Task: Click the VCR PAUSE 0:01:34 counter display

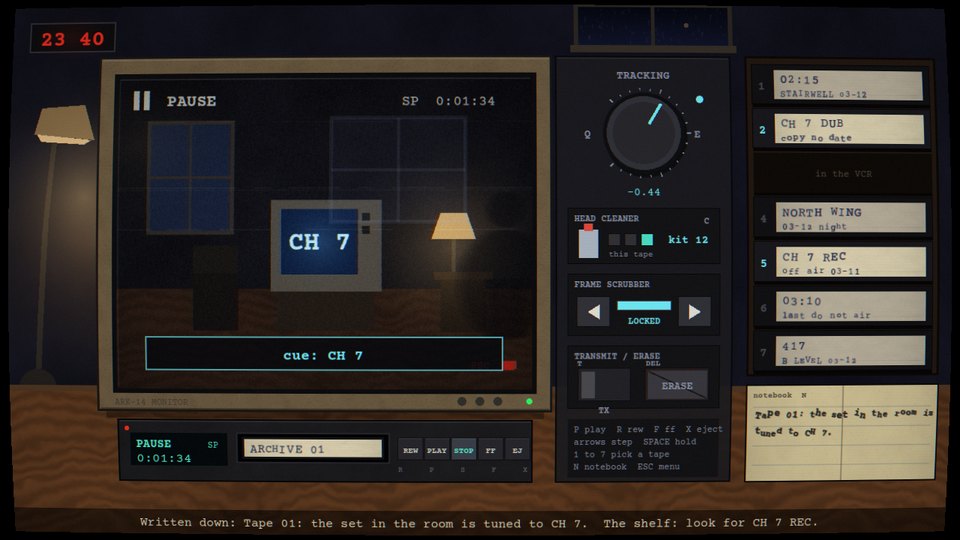Action: click(x=177, y=450)
